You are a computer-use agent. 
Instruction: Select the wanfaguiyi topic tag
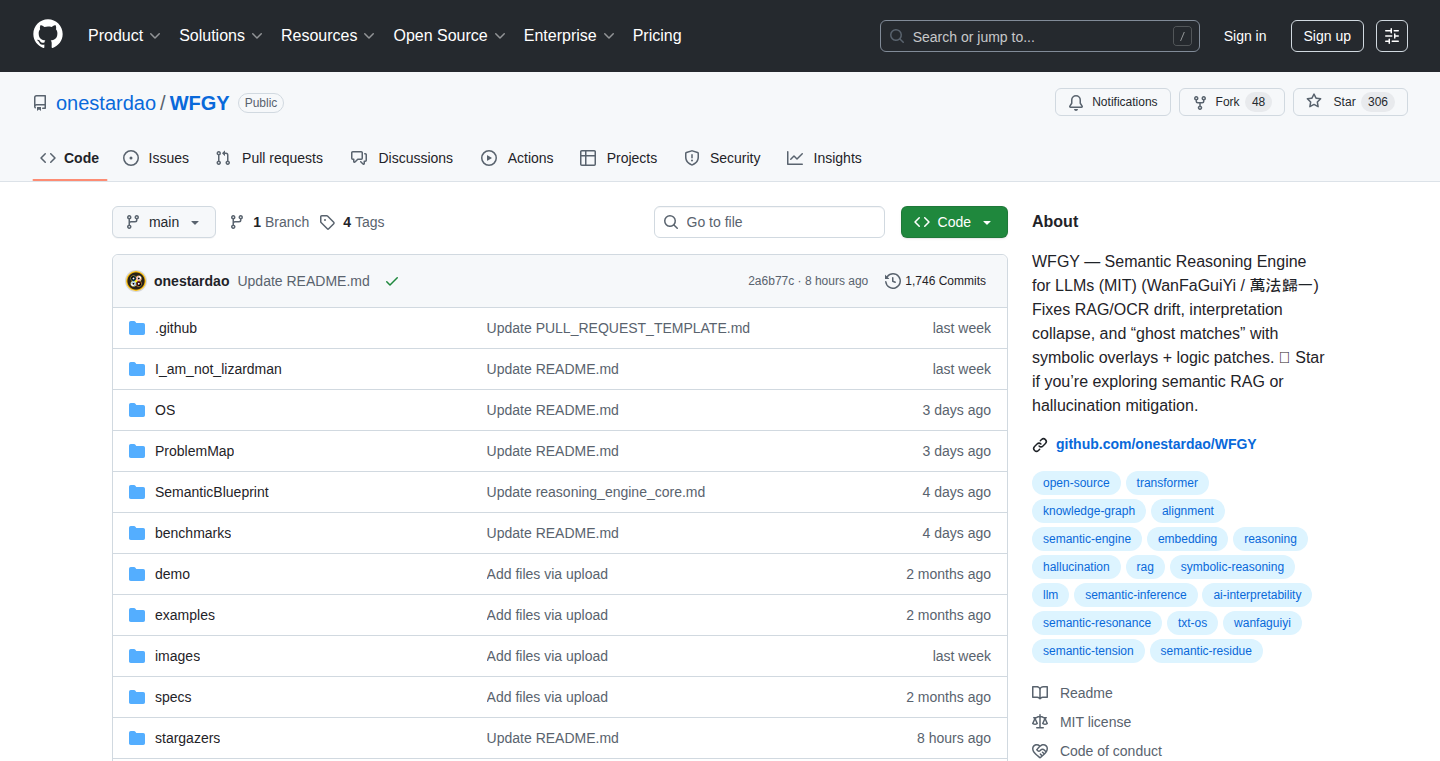1262,623
